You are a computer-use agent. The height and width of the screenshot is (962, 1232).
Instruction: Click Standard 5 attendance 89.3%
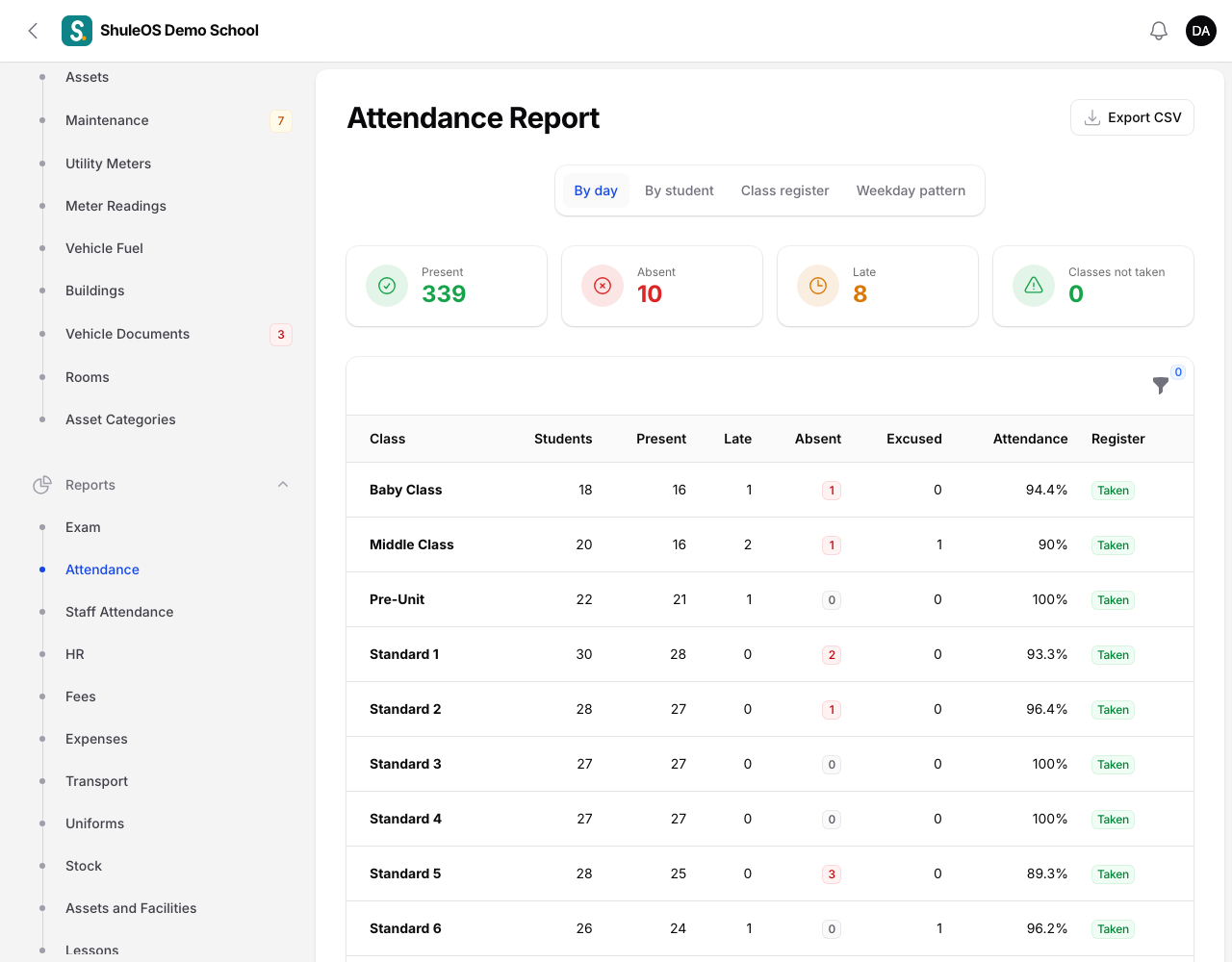(1047, 873)
